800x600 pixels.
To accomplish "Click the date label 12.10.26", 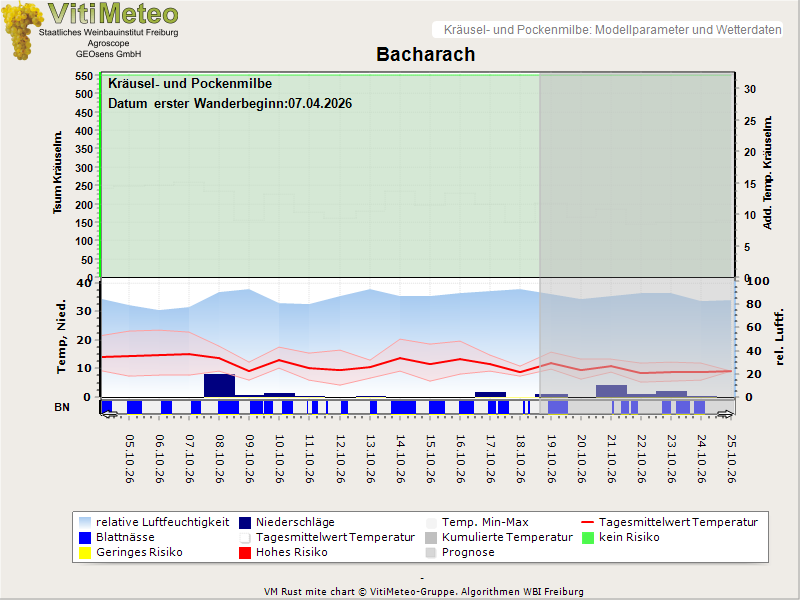I will 340,459.
